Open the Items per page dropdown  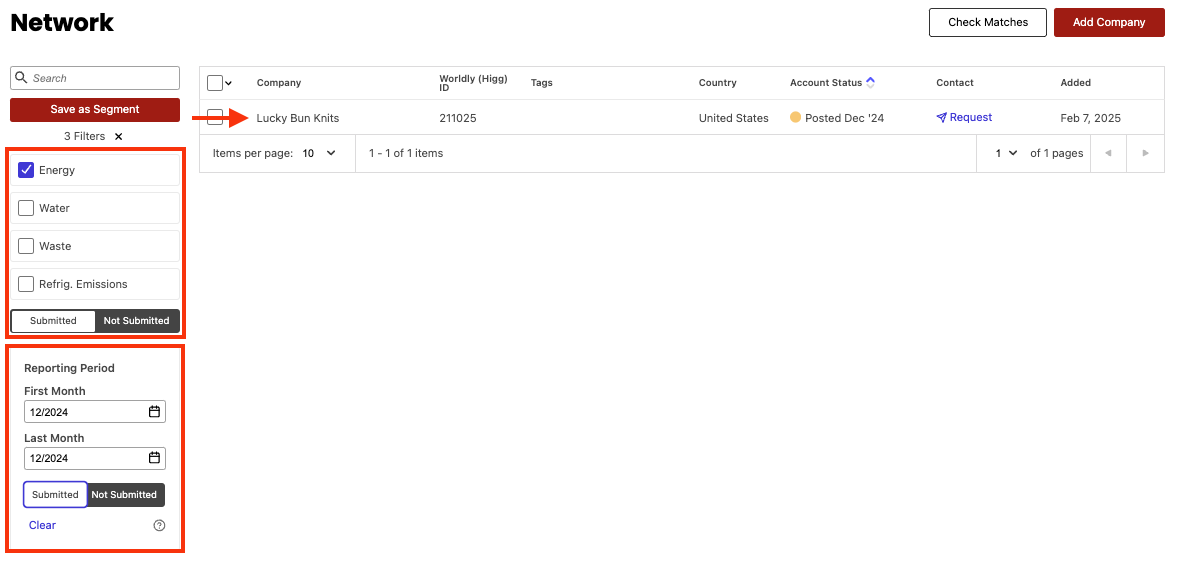320,153
